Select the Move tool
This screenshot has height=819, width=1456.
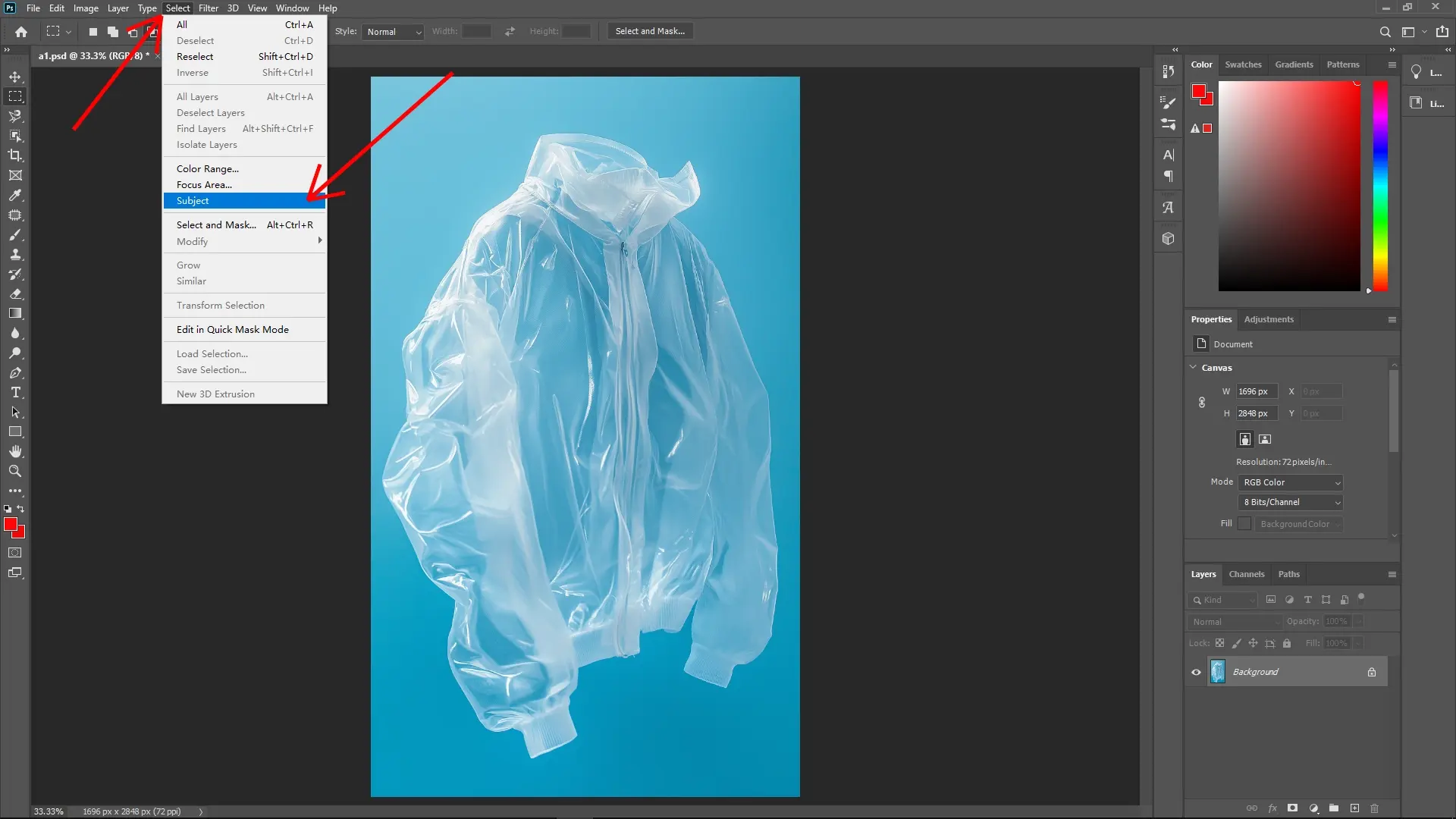(15, 76)
